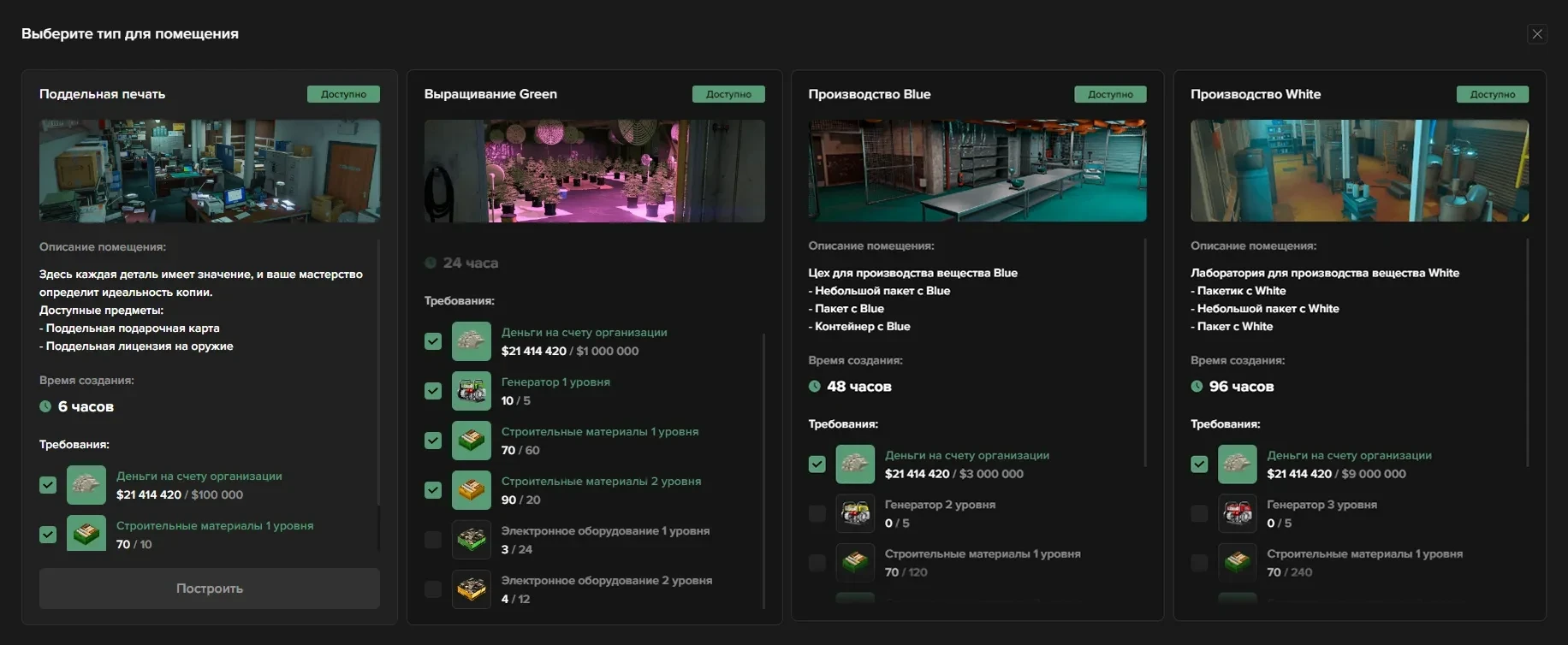Click Генератор 2 уровня icon
The height and width of the screenshot is (645, 1568).
[x=855, y=513]
